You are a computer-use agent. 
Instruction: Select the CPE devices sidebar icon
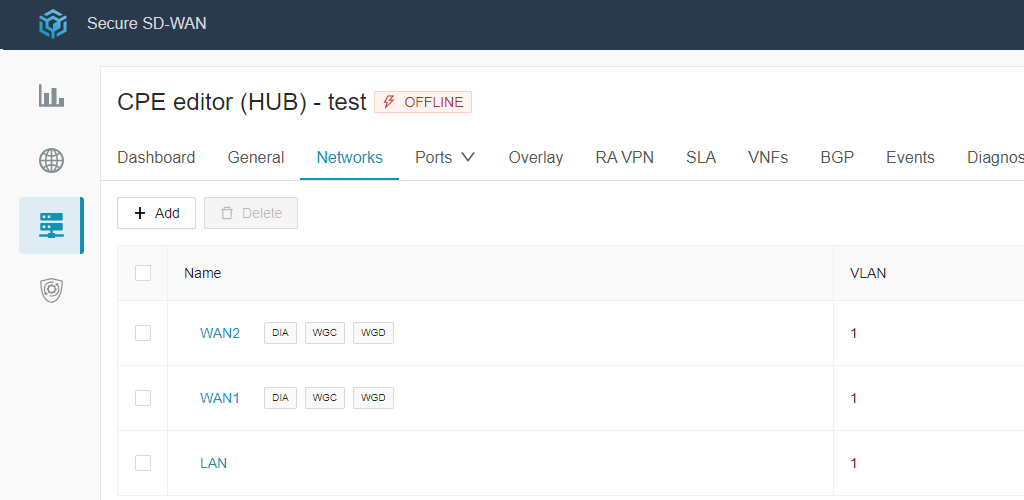click(x=51, y=225)
